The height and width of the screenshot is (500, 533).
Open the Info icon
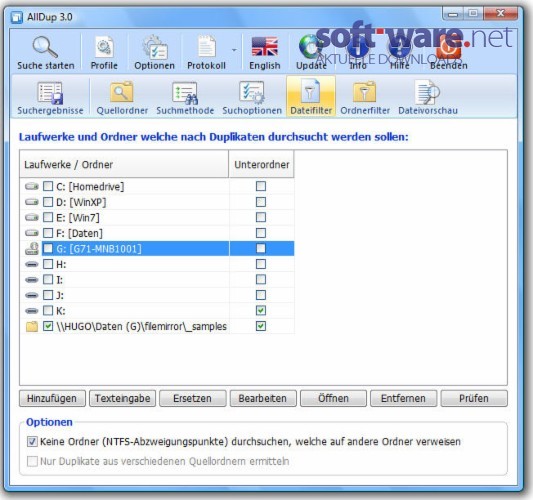coord(358,53)
